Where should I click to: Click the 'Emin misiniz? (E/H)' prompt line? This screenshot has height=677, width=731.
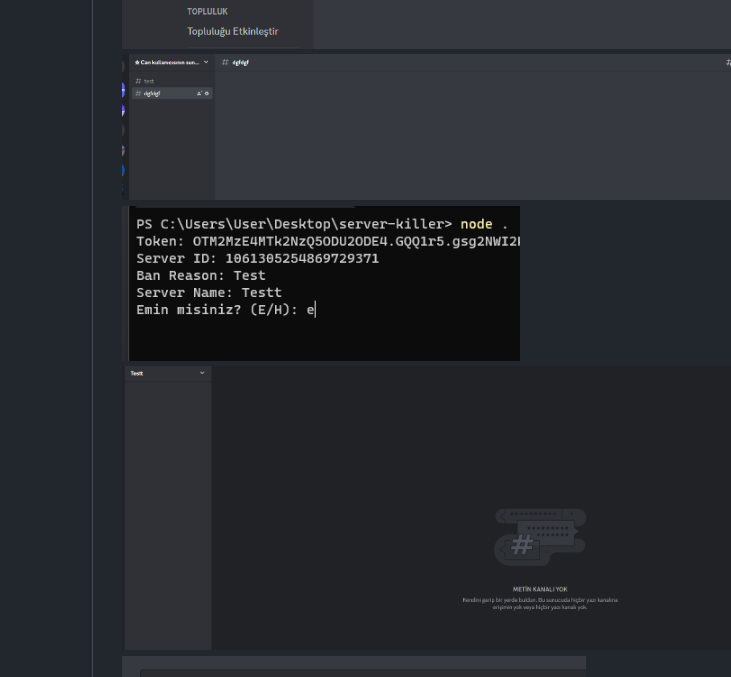[226, 310]
